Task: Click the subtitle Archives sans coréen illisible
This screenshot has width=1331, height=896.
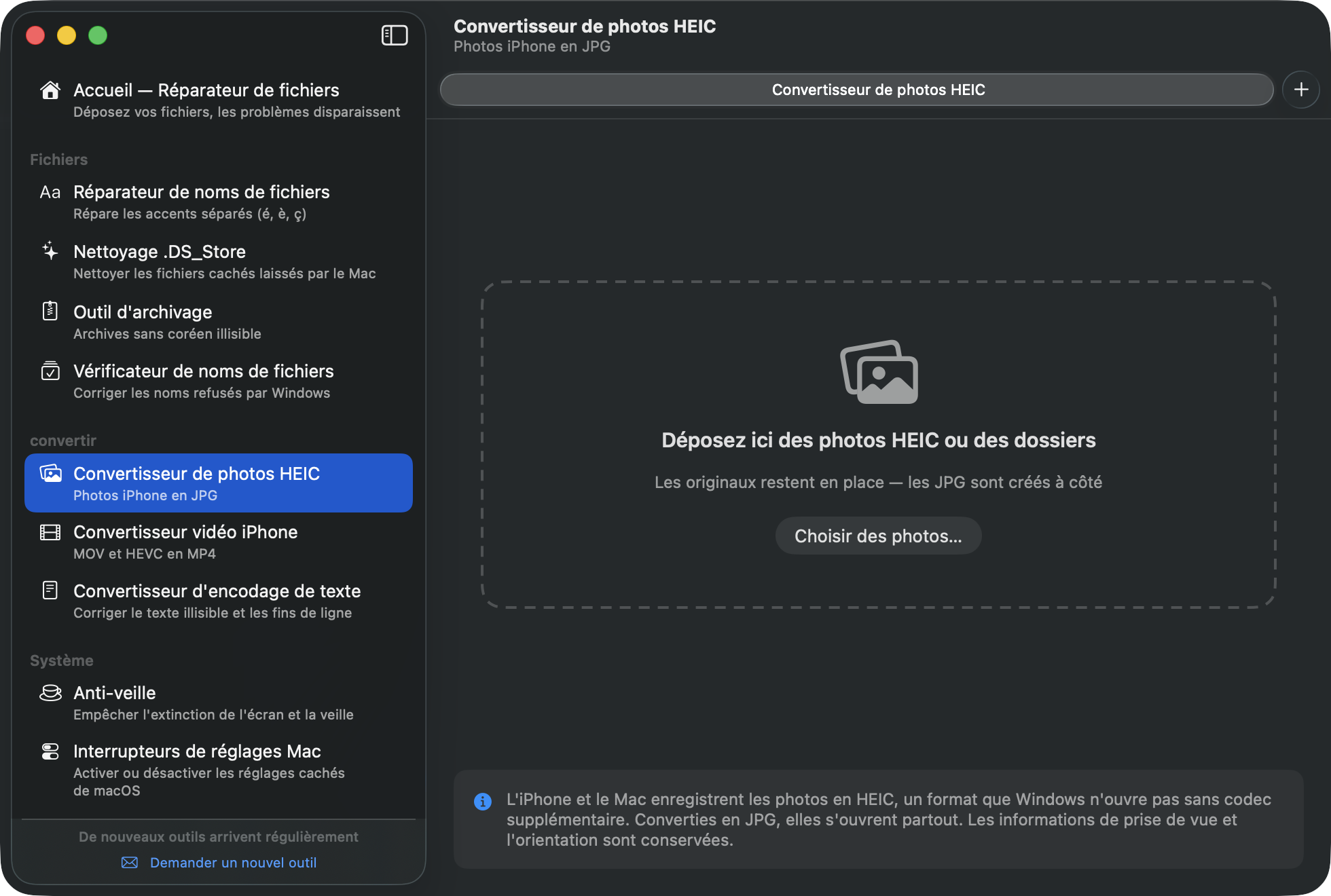Action: 167,334
